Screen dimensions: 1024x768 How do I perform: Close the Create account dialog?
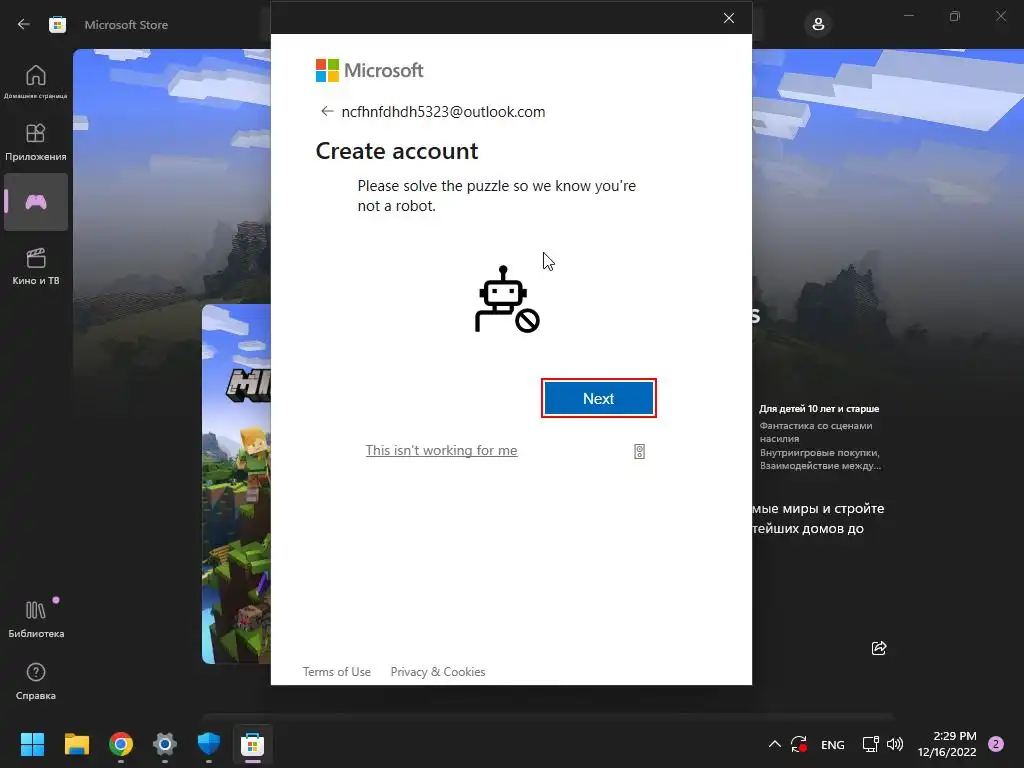729,18
